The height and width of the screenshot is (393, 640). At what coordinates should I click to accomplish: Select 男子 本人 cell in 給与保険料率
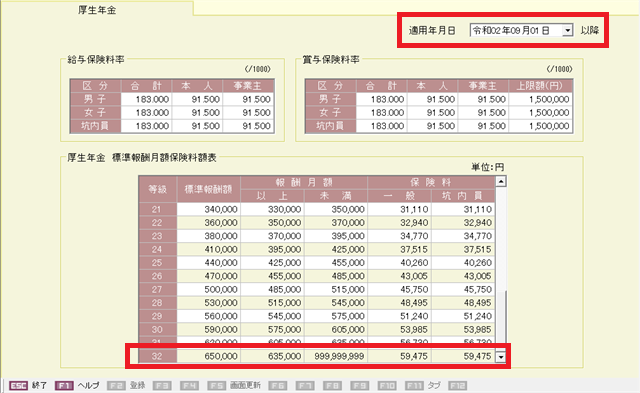(198, 99)
